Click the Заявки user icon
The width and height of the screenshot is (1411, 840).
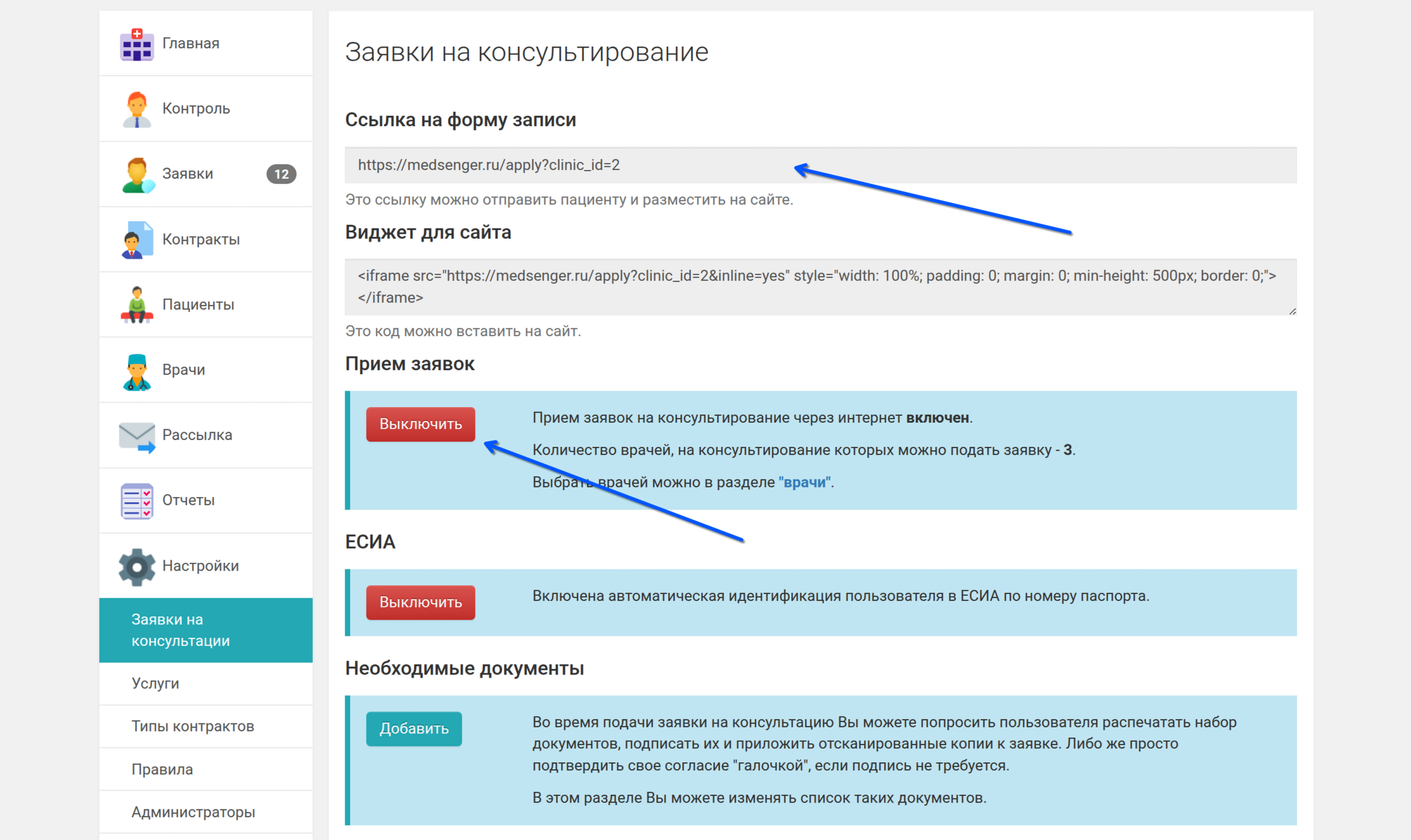[136, 174]
